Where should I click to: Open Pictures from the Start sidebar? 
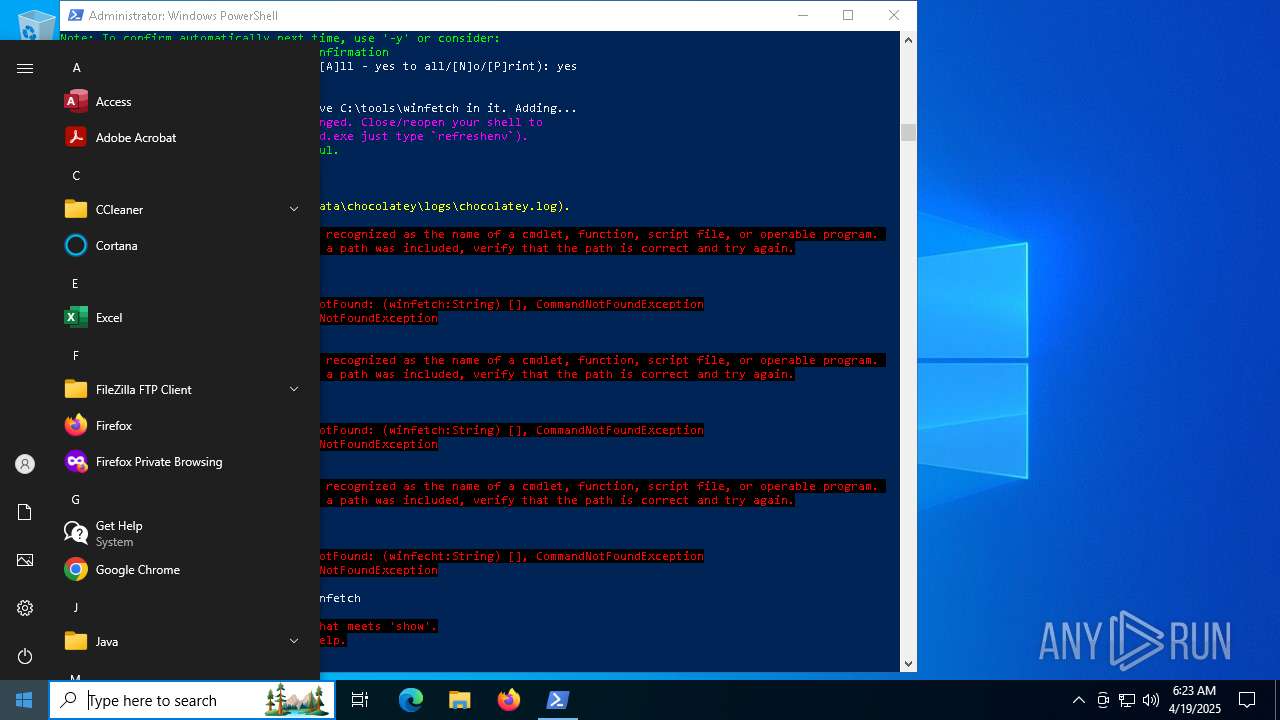(25, 560)
